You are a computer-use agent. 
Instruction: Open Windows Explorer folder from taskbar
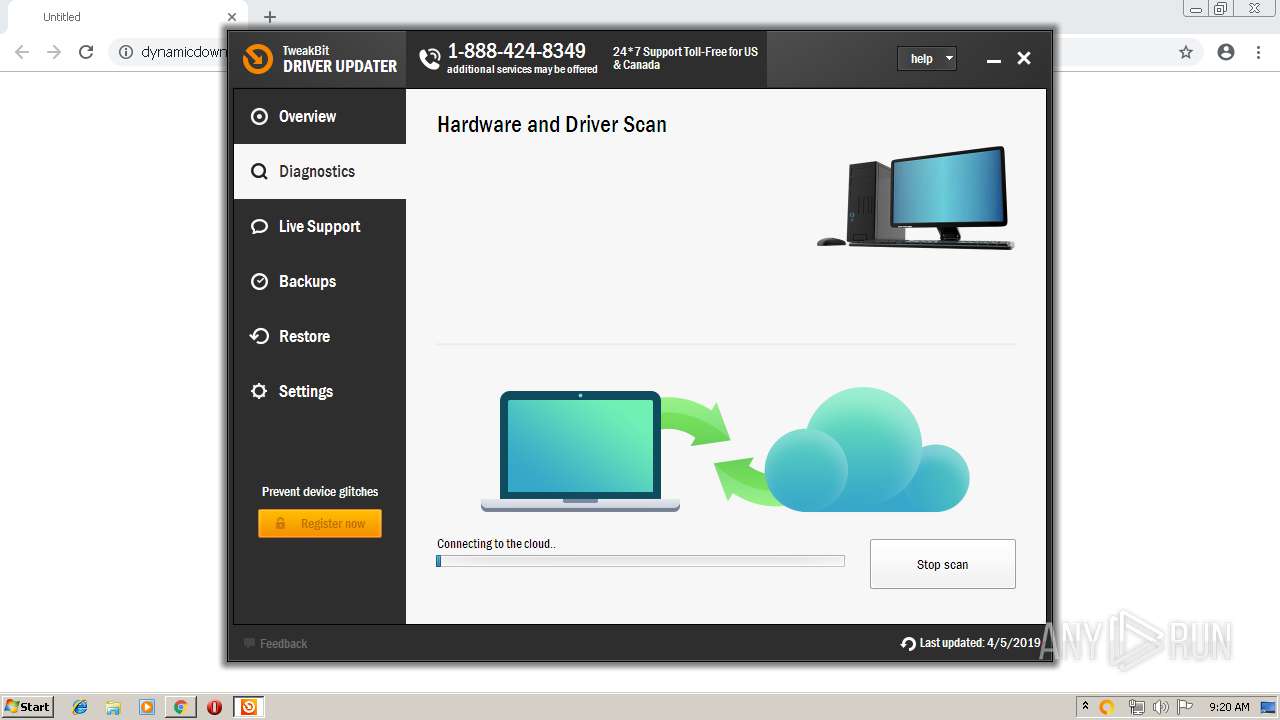click(113, 707)
